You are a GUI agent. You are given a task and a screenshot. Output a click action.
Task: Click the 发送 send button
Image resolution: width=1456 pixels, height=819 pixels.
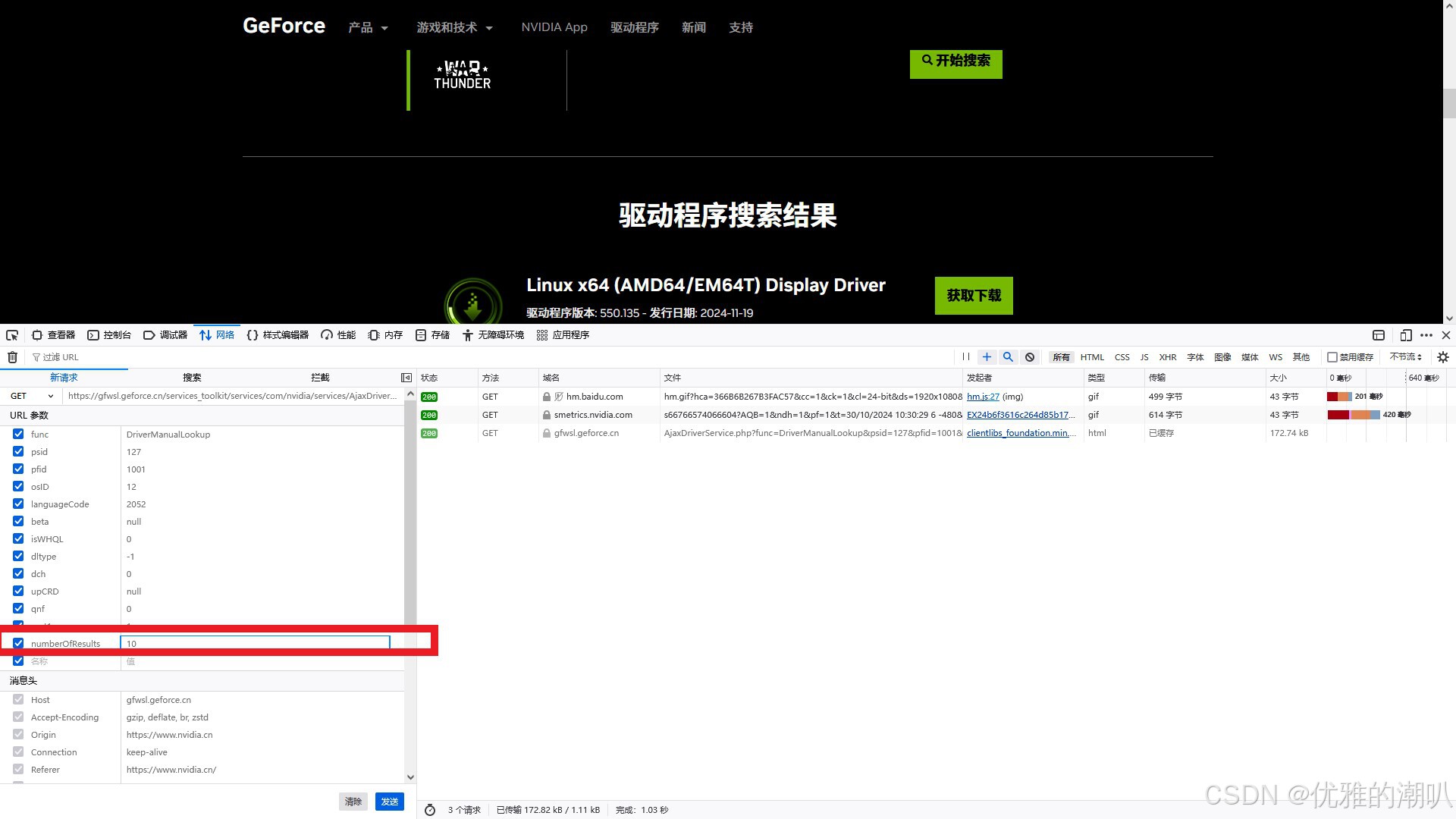389,802
